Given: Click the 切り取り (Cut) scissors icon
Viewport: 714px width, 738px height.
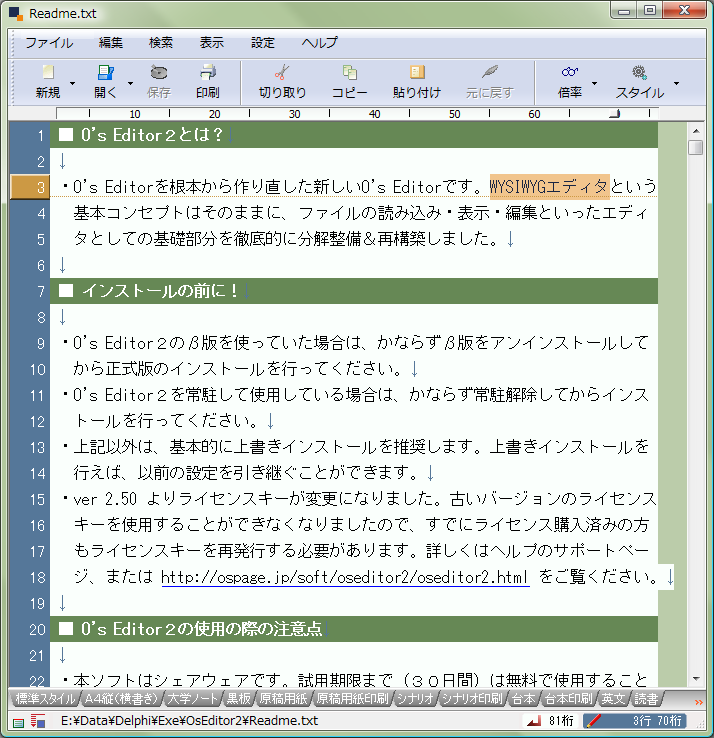Looking at the screenshot, I should (x=282, y=72).
